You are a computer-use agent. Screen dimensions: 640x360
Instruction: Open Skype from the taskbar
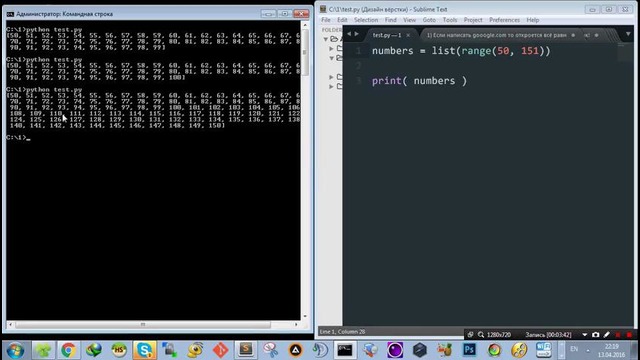[x=144, y=350]
